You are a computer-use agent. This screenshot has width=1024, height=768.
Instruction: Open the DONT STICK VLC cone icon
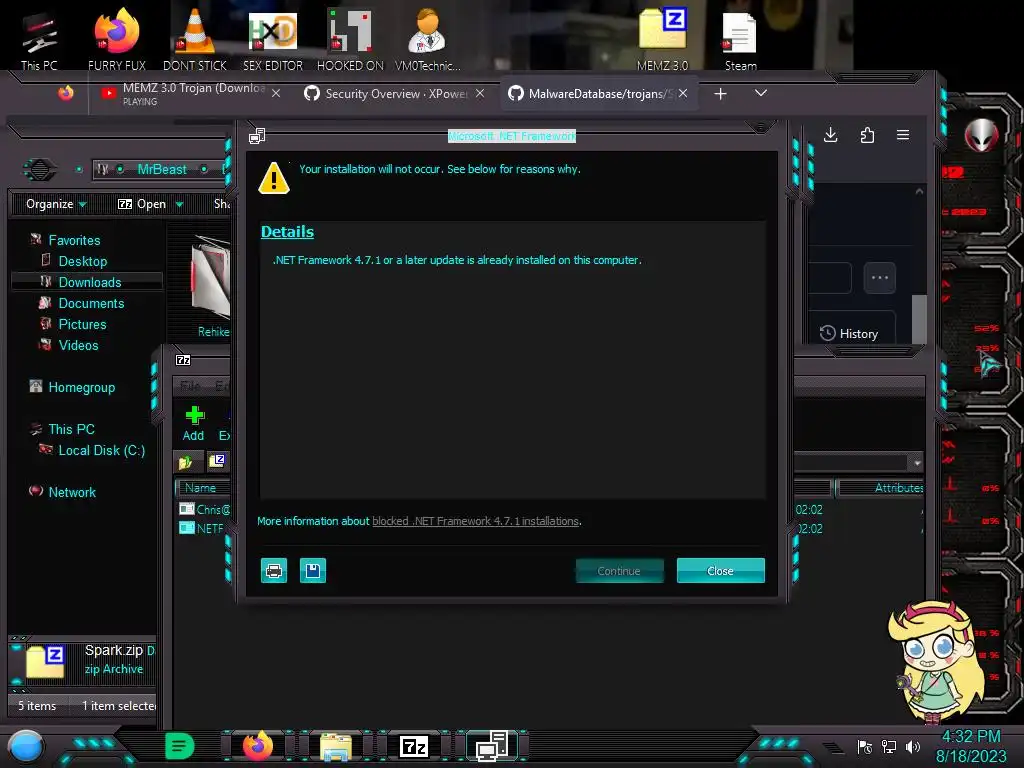coord(195,39)
